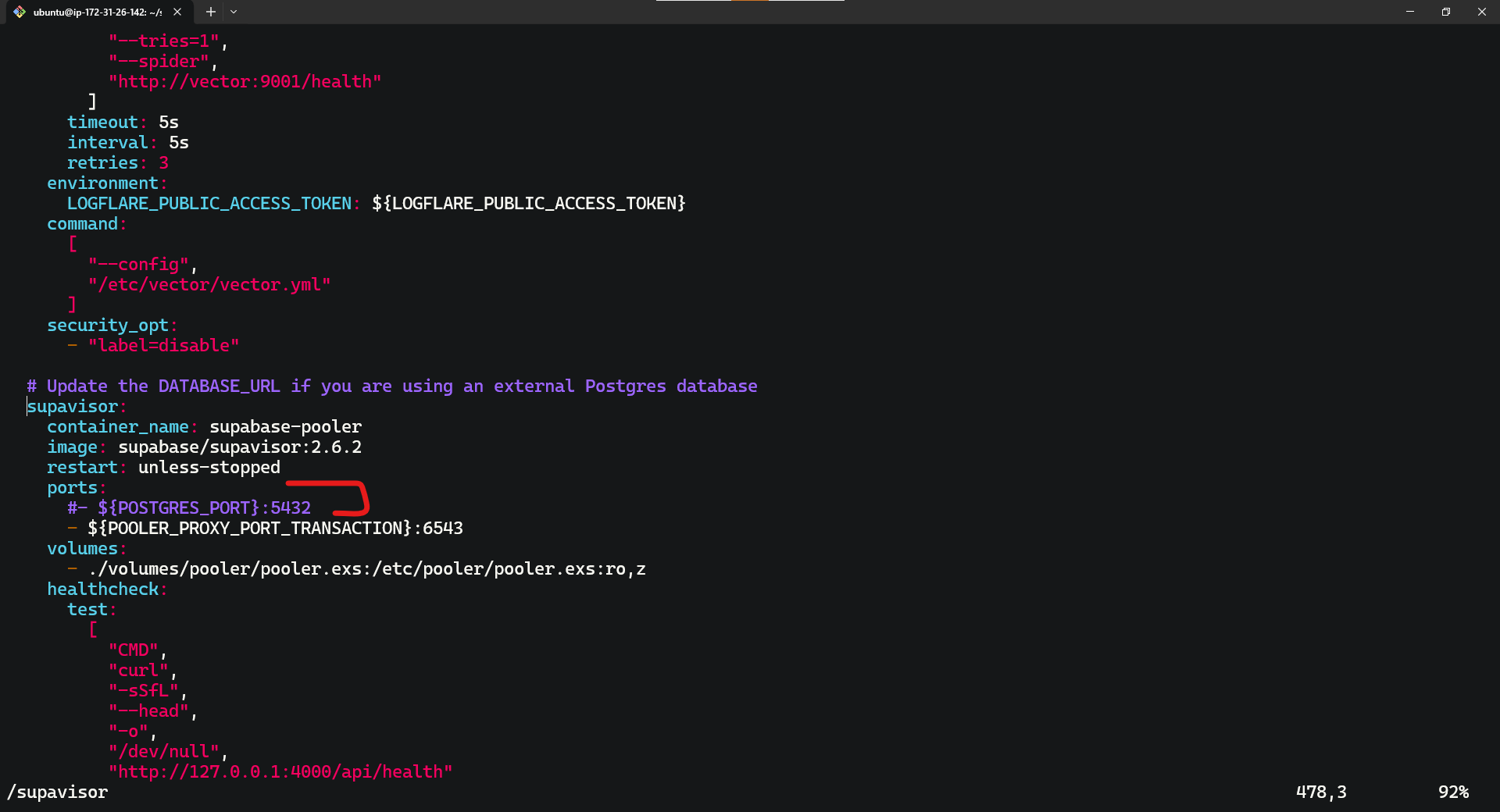This screenshot has width=1500, height=812.
Task: Click the URL "http://127.0.0.1:4000/api/health"
Action: point(280,772)
